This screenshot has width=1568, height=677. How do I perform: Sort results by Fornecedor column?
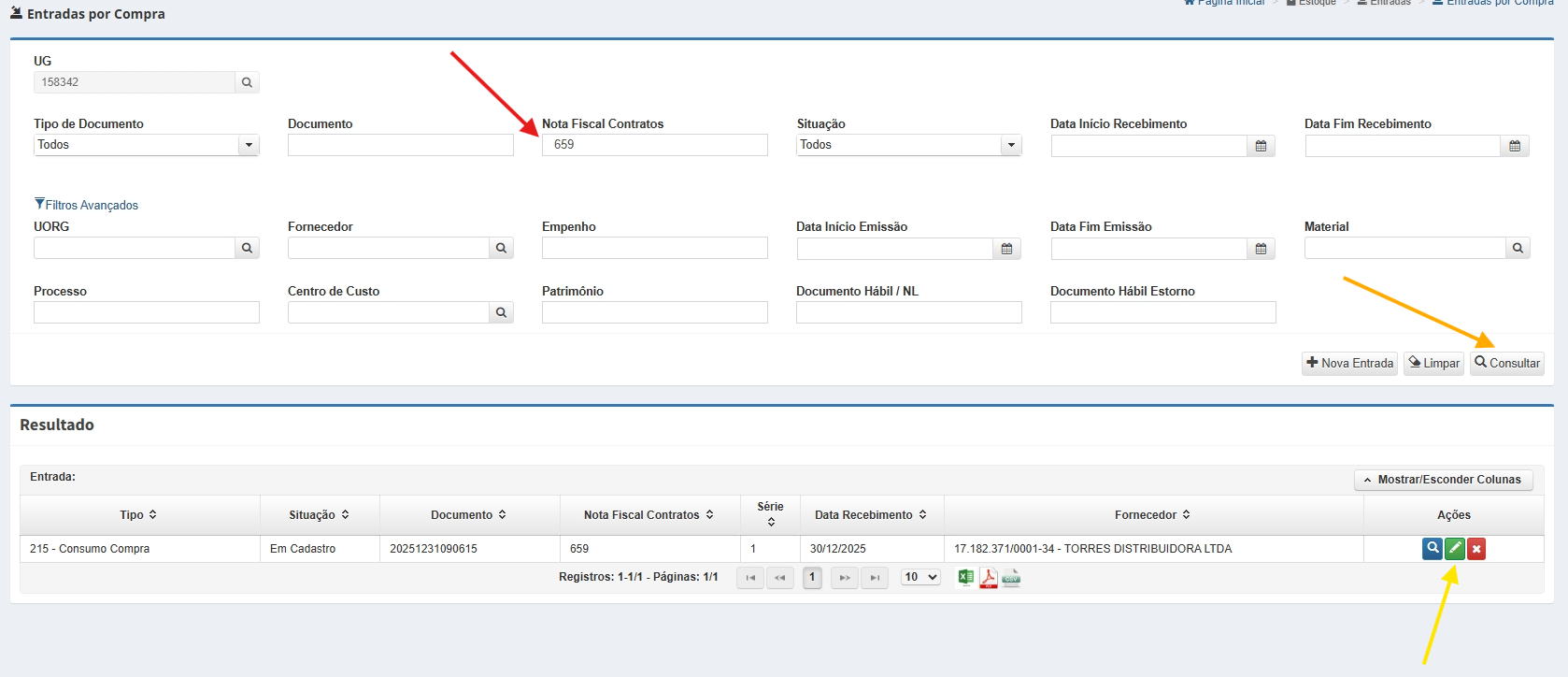(1152, 515)
